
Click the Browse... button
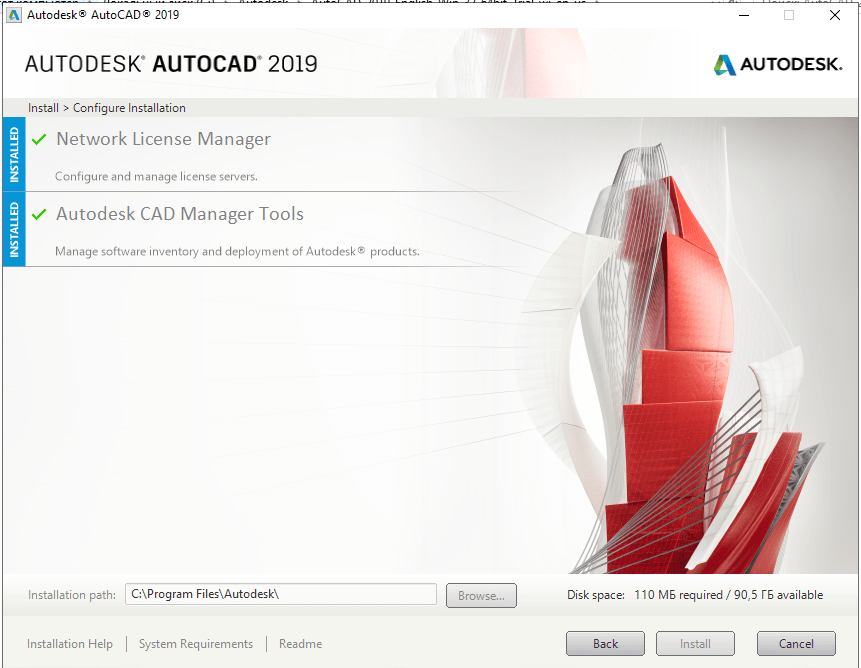point(481,596)
